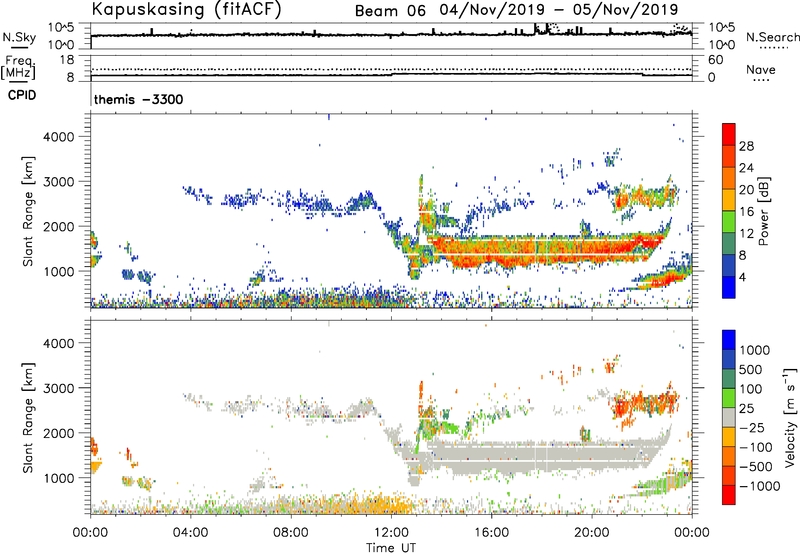Click the 500 label on Velocity colorbar
The image size is (800, 554).
750,369
